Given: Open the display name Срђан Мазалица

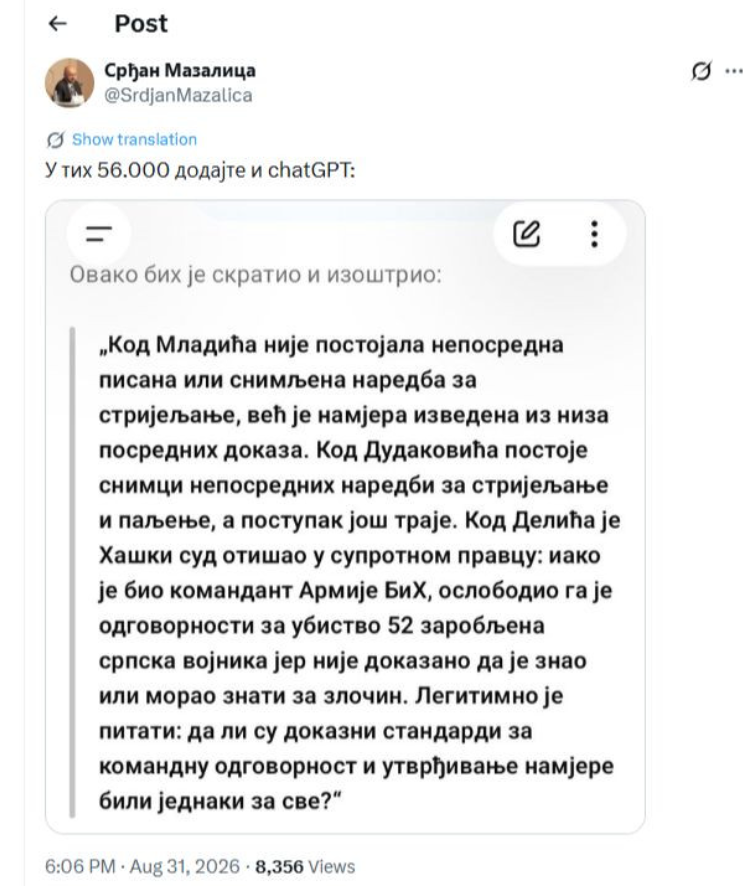Looking at the screenshot, I should (180, 71).
